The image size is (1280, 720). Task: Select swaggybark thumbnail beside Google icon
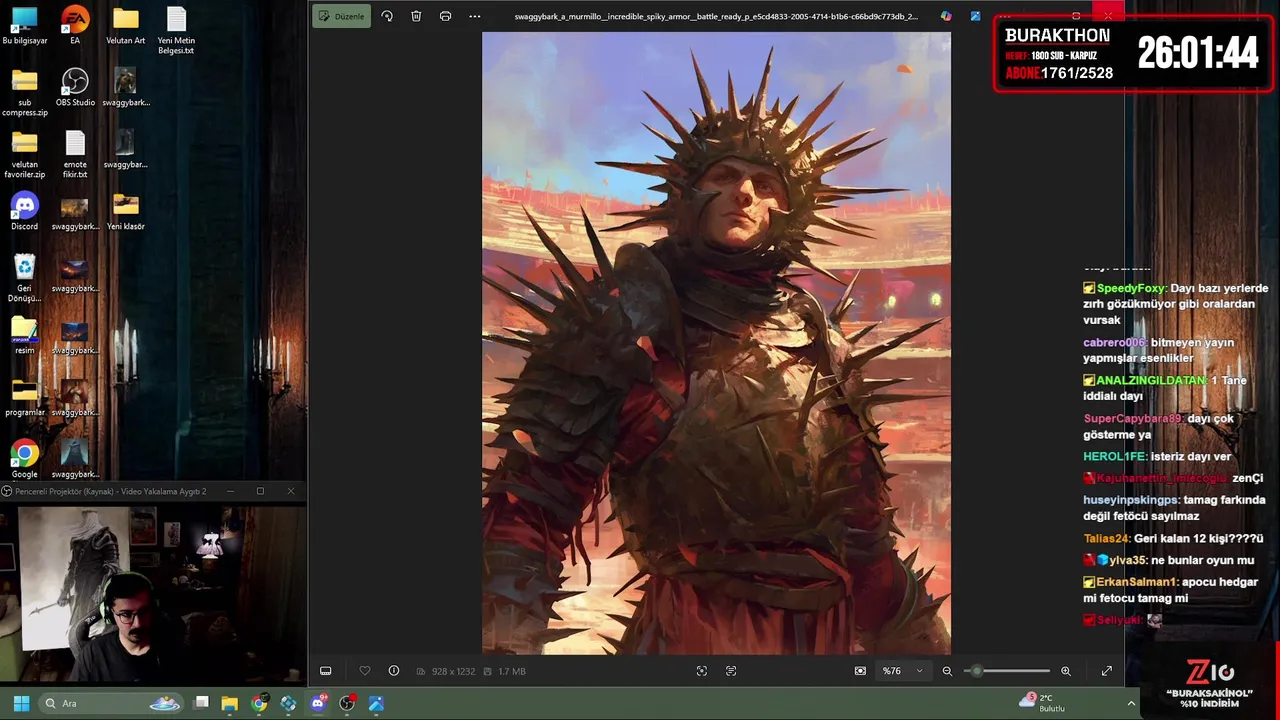click(x=75, y=460)
